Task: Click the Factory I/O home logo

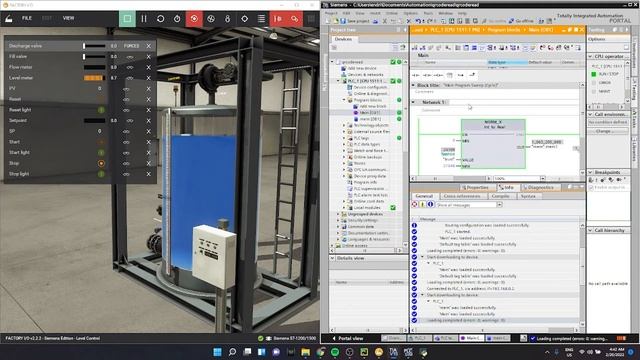Action: (9, 18)
